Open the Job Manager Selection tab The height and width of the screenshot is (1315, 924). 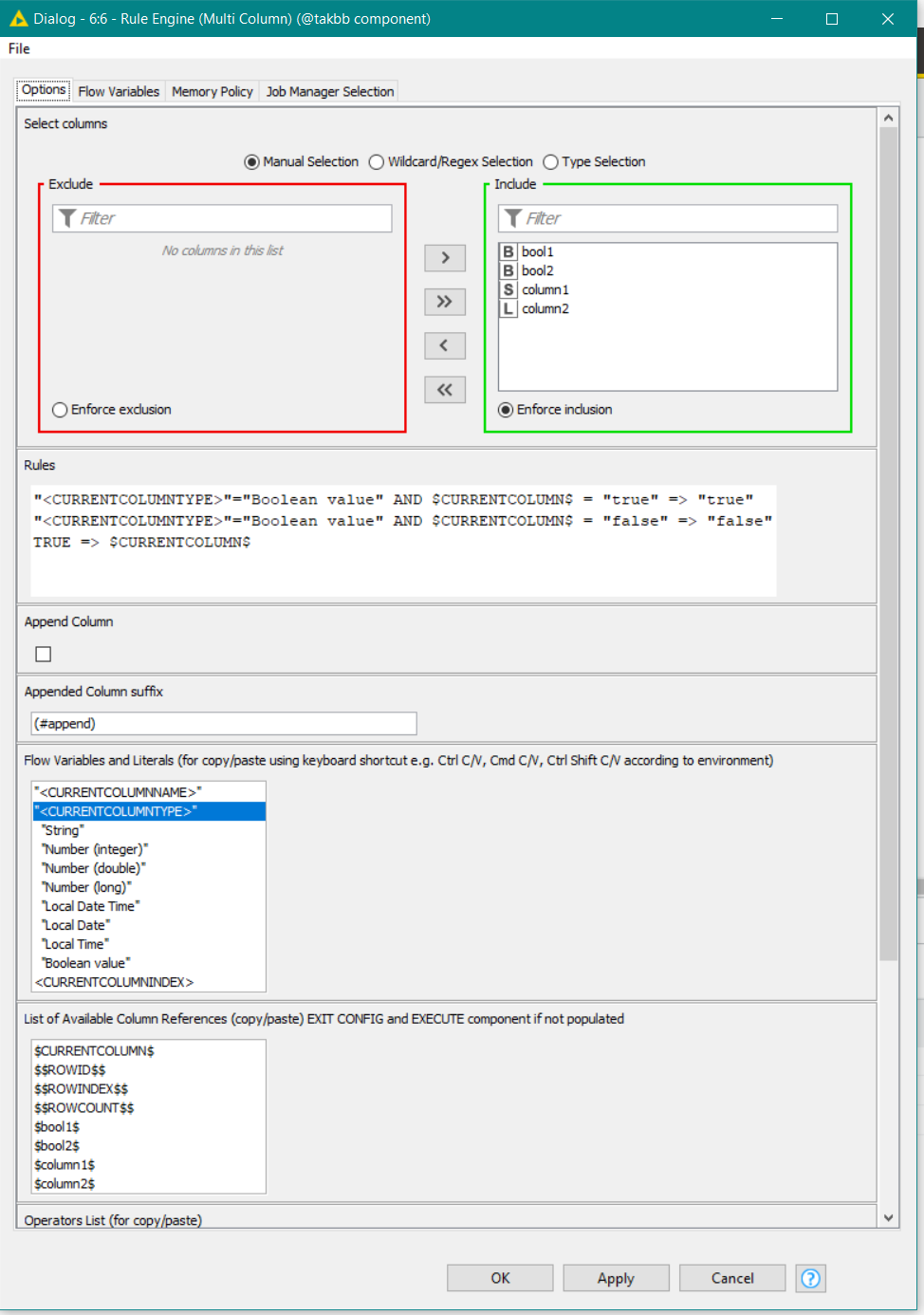(329, 91)
